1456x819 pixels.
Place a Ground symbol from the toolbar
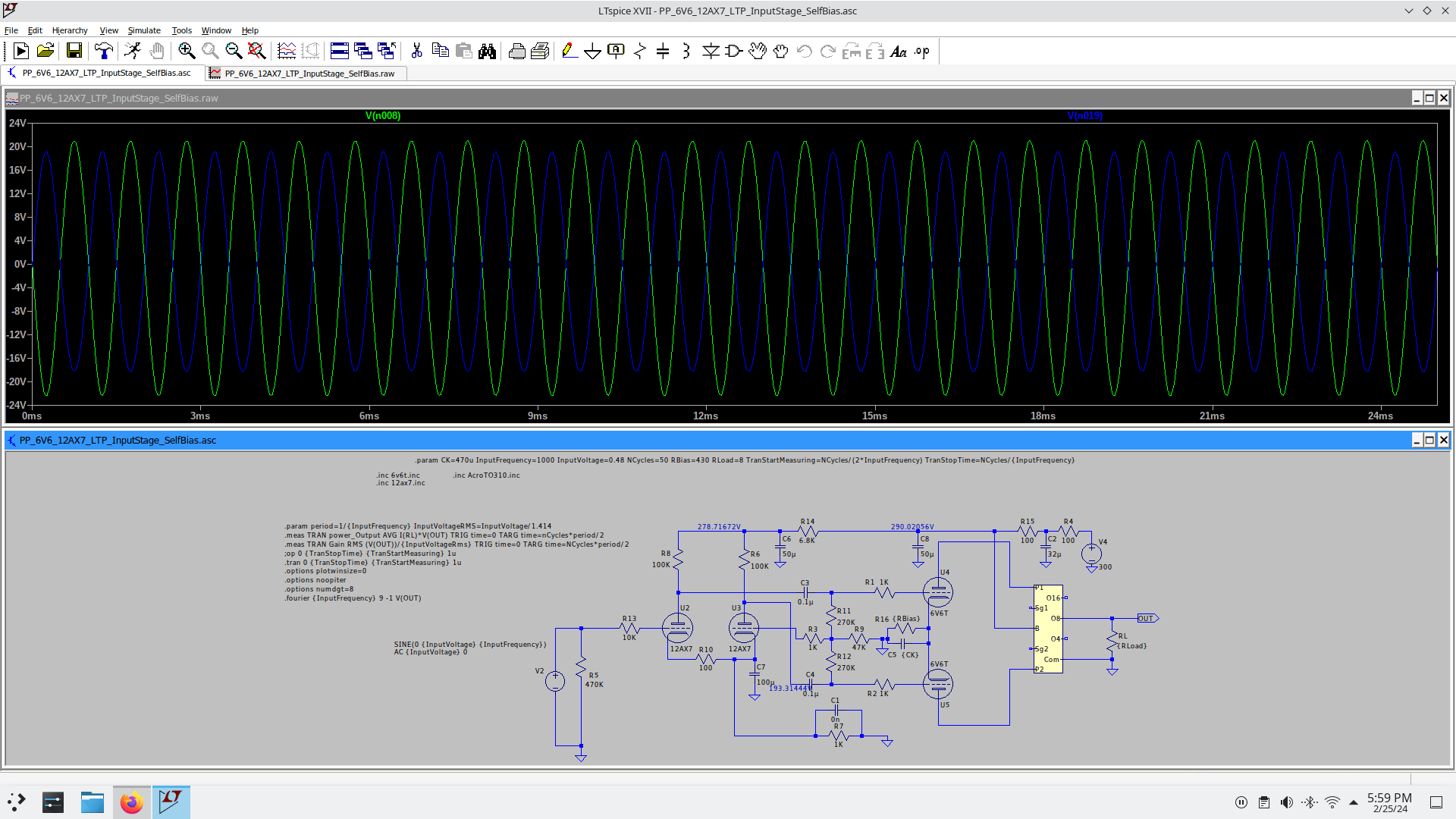[x=593, y=51]
